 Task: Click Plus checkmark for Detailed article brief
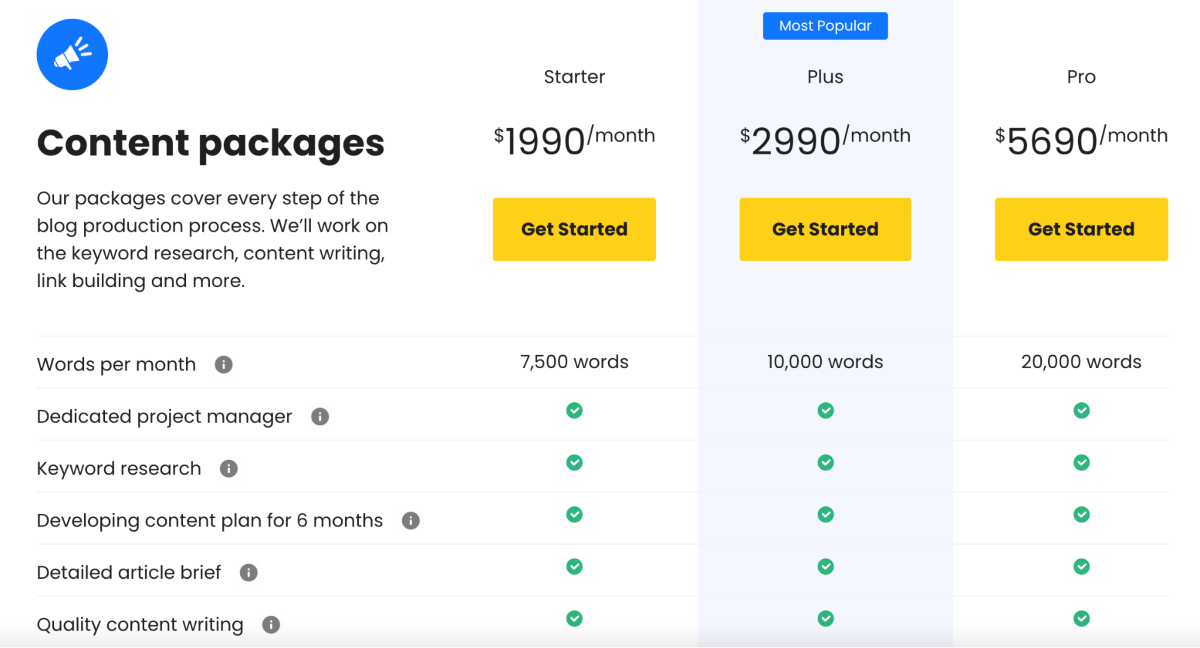[825, 566]
